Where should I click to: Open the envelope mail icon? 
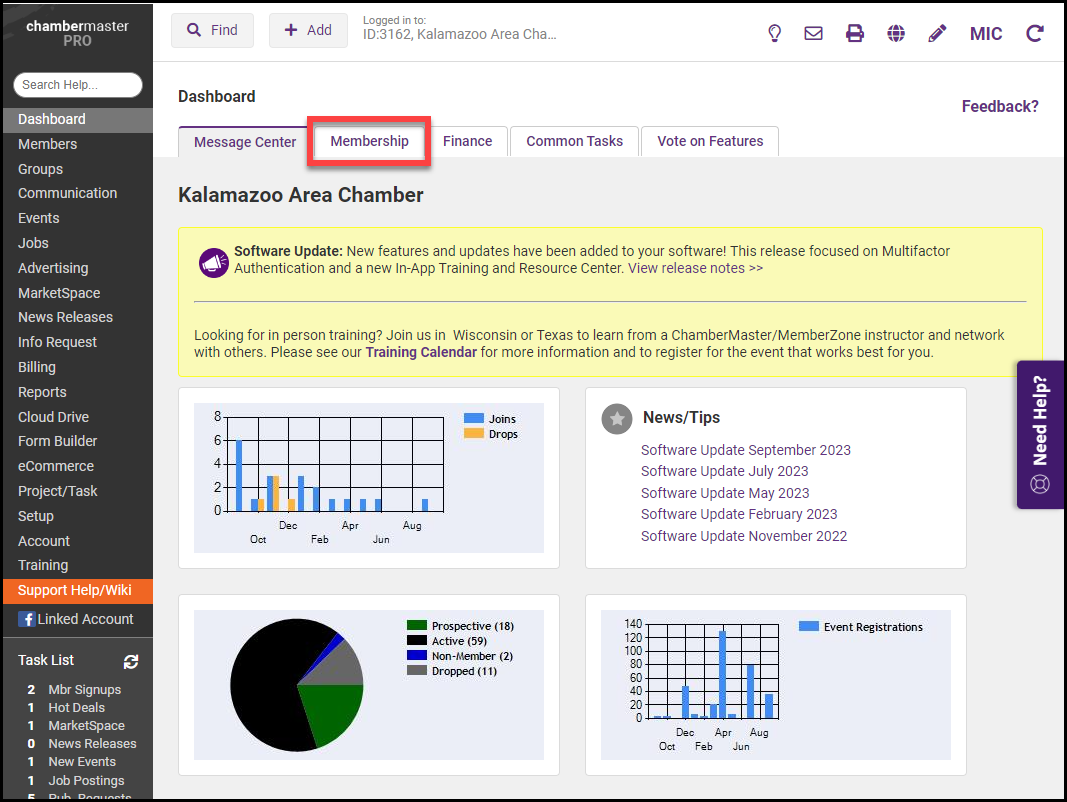click(x=814, y=33)
